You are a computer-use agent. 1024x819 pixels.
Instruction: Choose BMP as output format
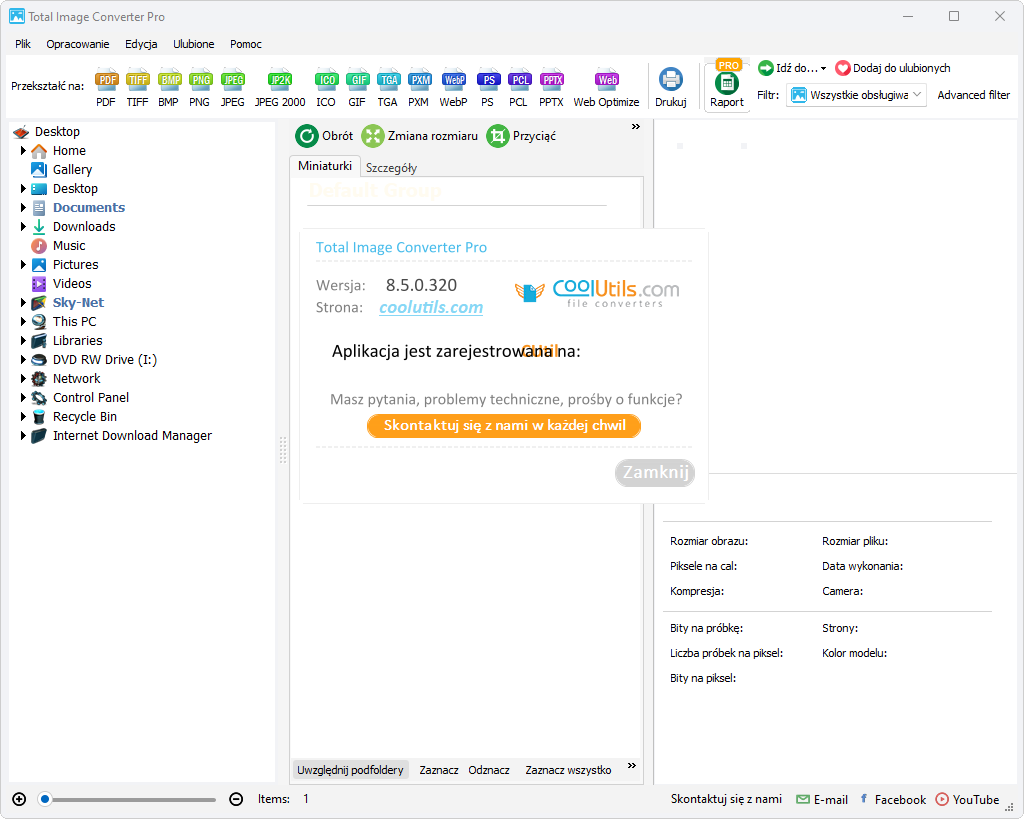[x=168, y=87]
